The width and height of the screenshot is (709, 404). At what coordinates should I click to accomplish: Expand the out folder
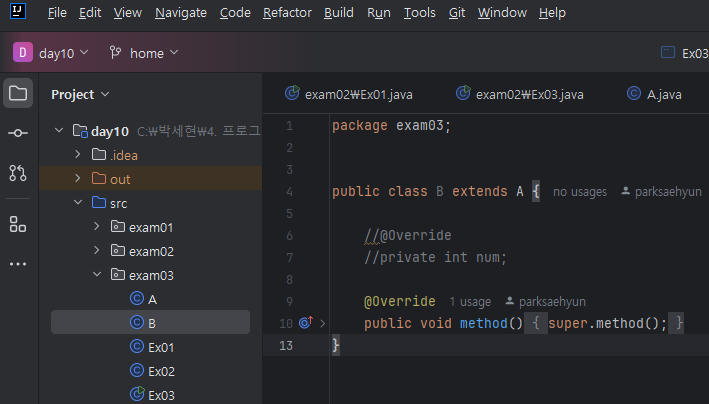click(x=78, y=178)
